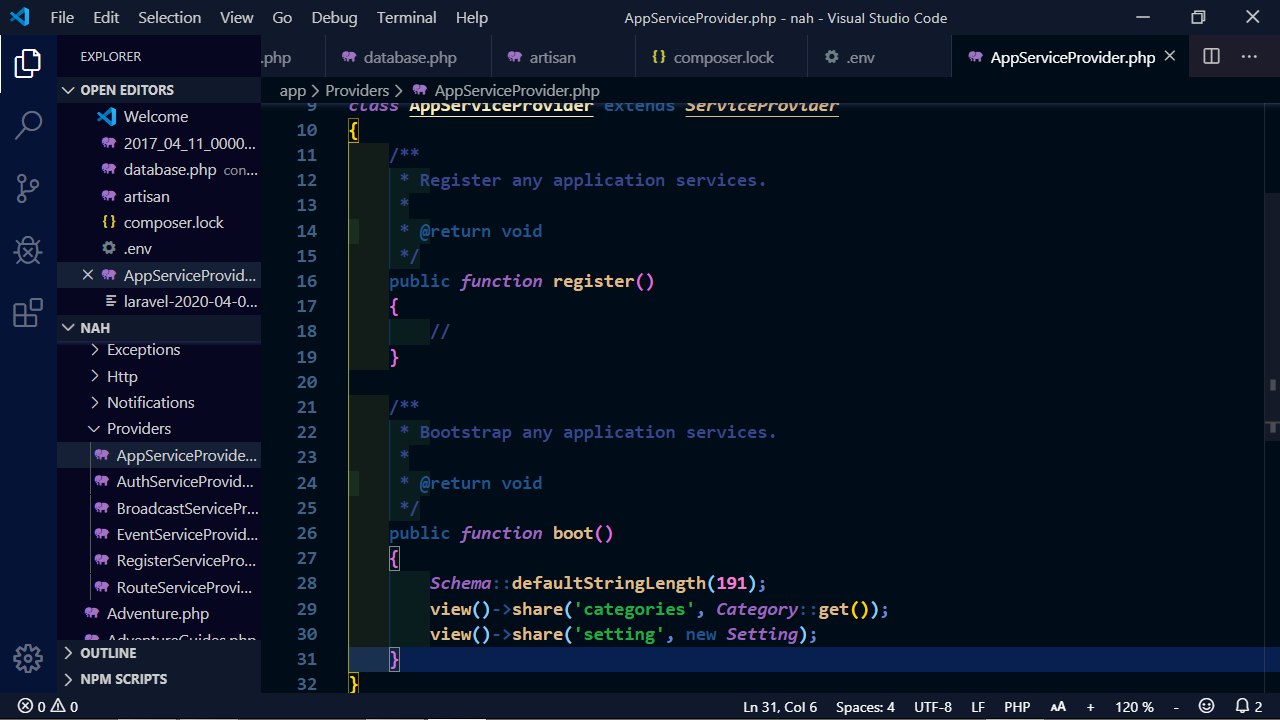Click the feedback smiley in status bar
This screenshot has height=720, width=1280.
1207,707
